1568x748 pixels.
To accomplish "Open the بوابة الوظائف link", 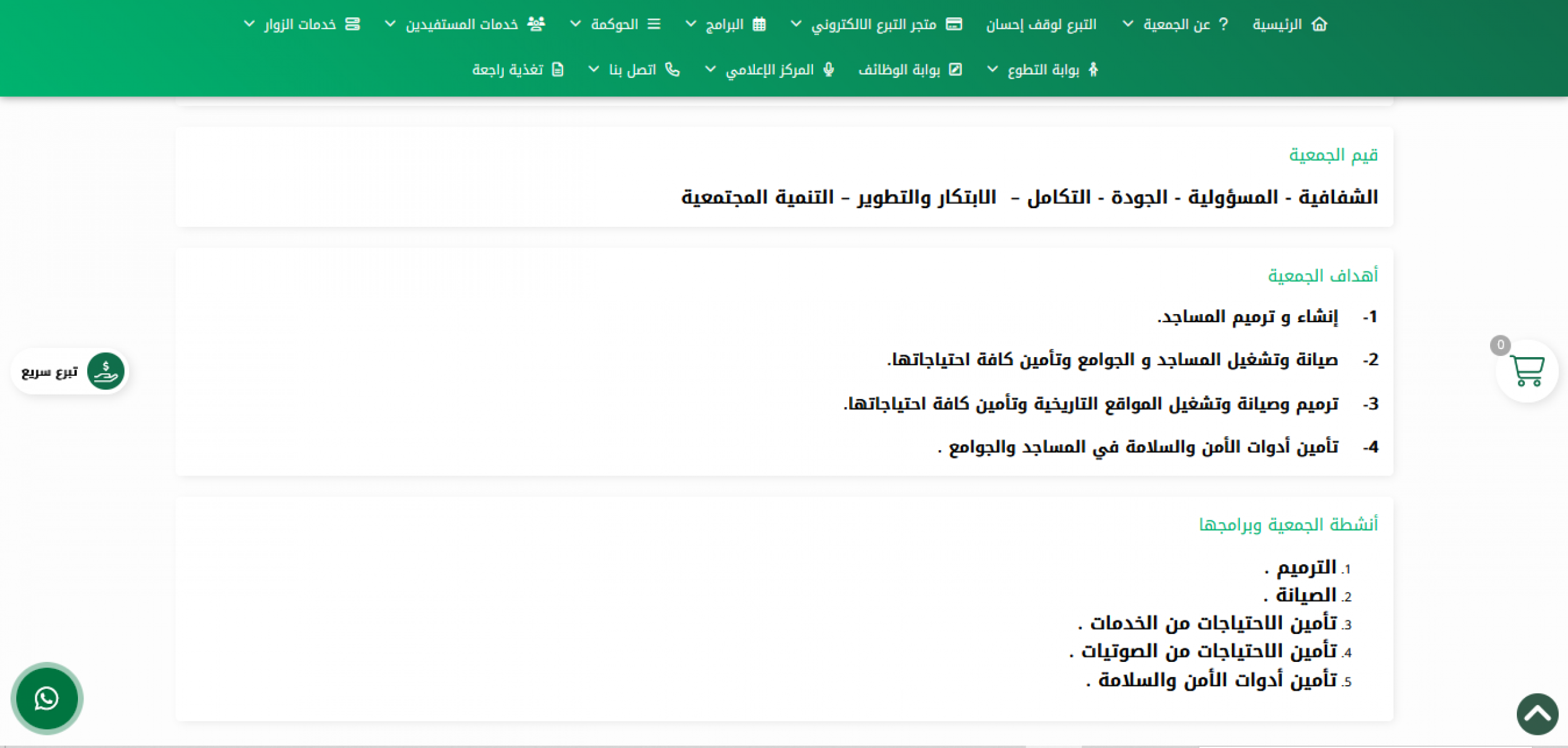I will pos(899,69).
